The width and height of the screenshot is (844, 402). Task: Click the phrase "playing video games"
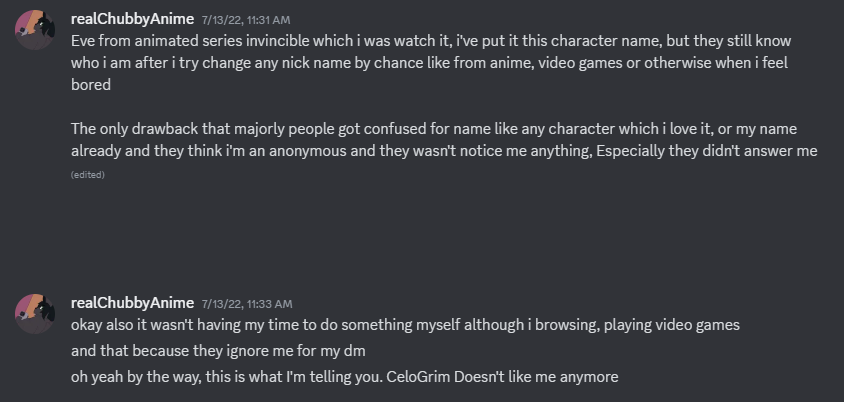pyautogui.click(x=664, y=325)
